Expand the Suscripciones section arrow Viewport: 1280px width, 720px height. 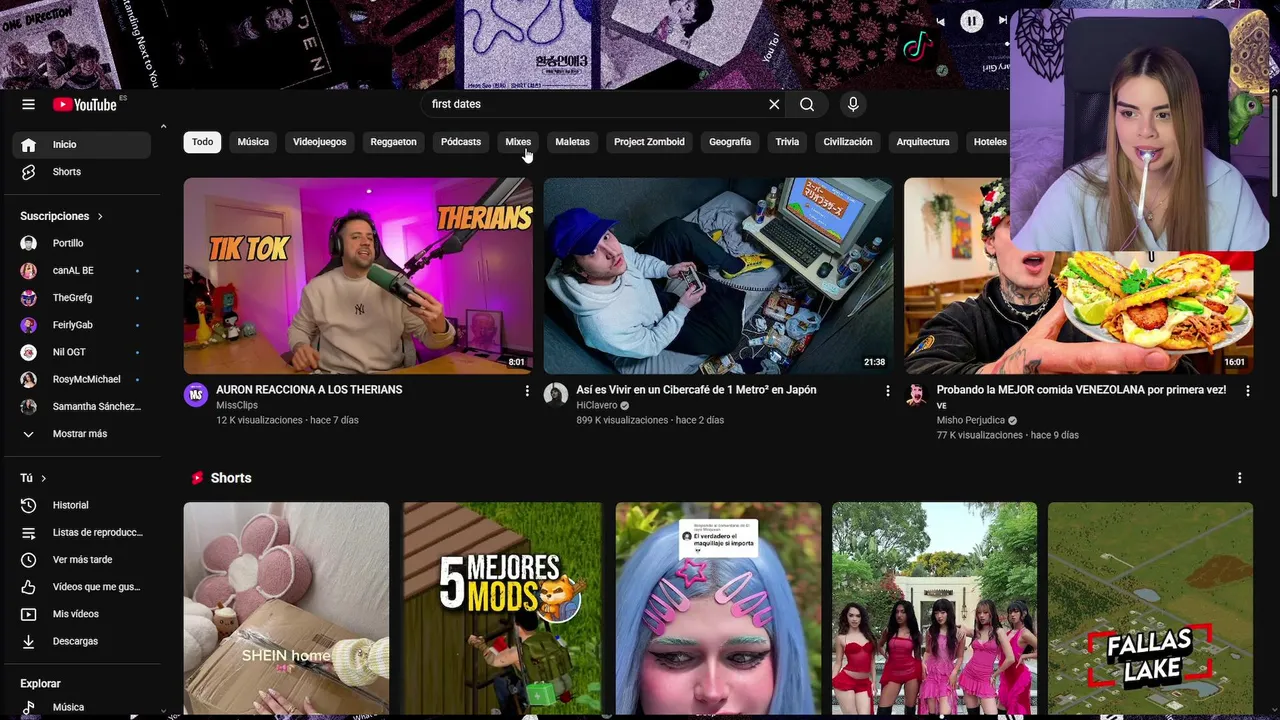(x=100, y=216)
